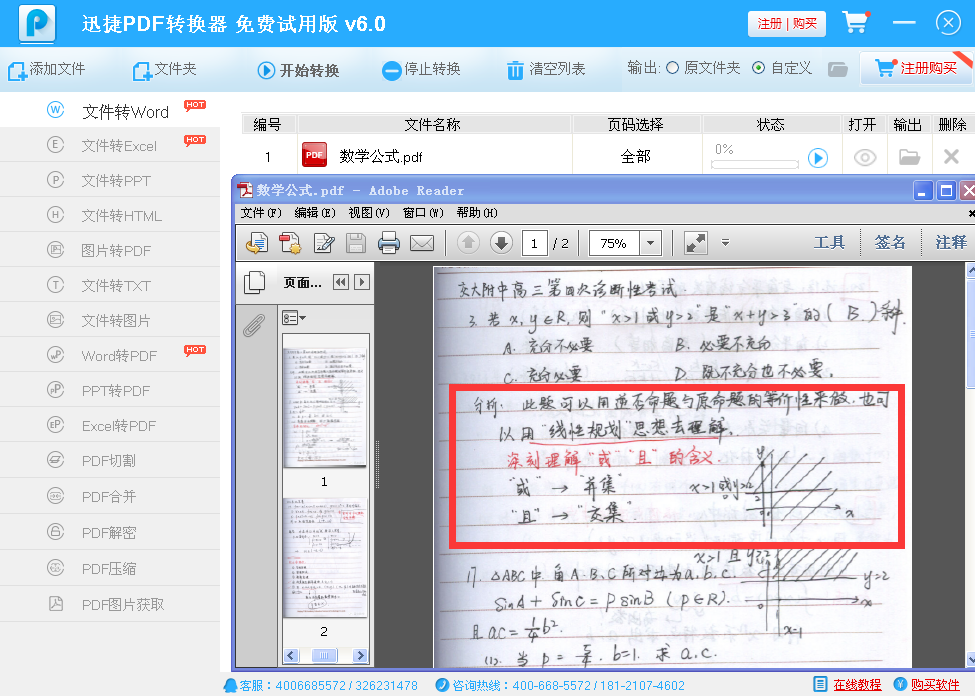The height and width of the screenshot is (696, 975).
Task: Click red PDF icon of 数学公式.pdf row
Action: point(314,155)
